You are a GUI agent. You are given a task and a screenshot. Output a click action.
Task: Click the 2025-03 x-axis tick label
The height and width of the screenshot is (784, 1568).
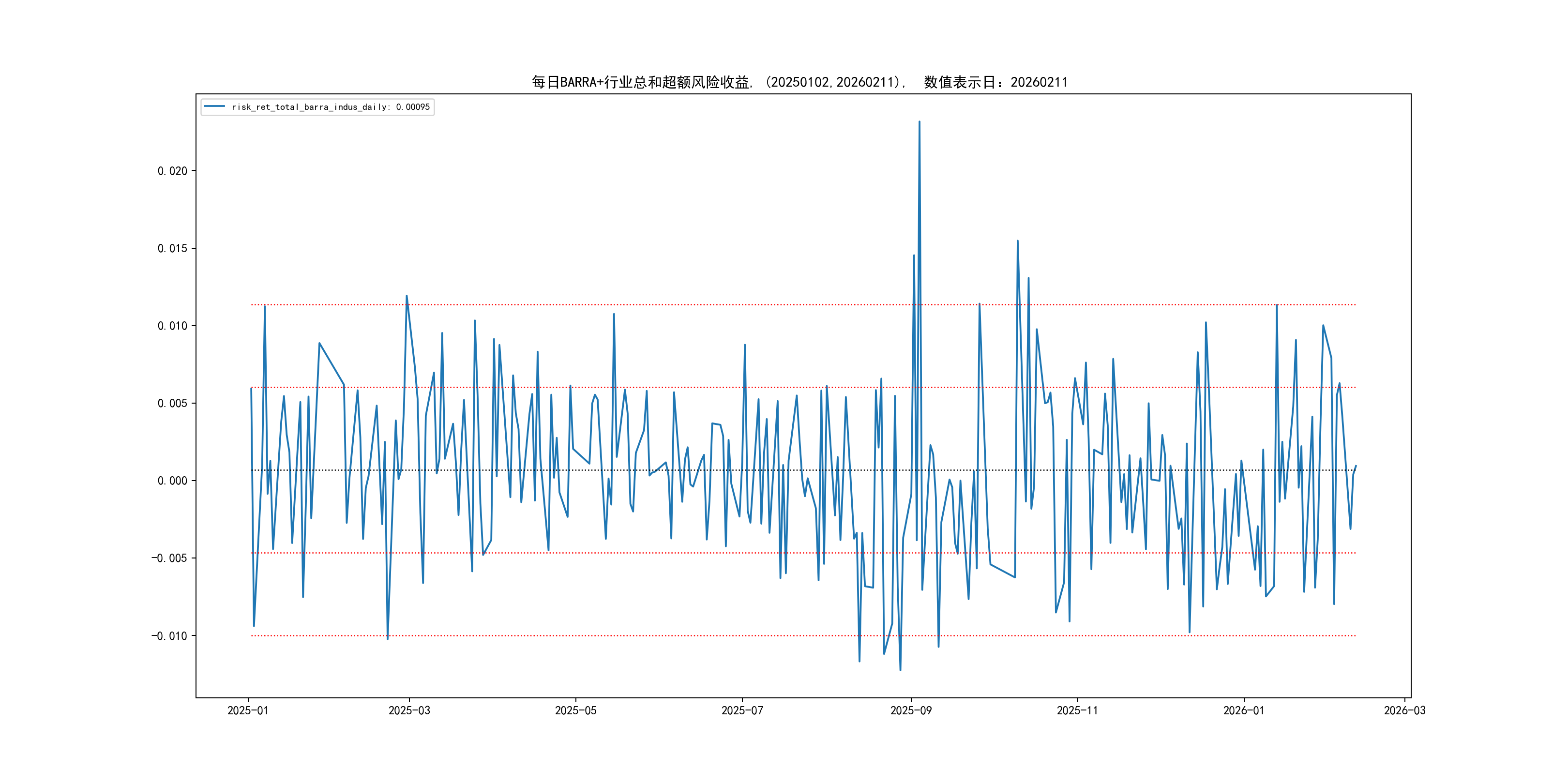coord(409,710)
